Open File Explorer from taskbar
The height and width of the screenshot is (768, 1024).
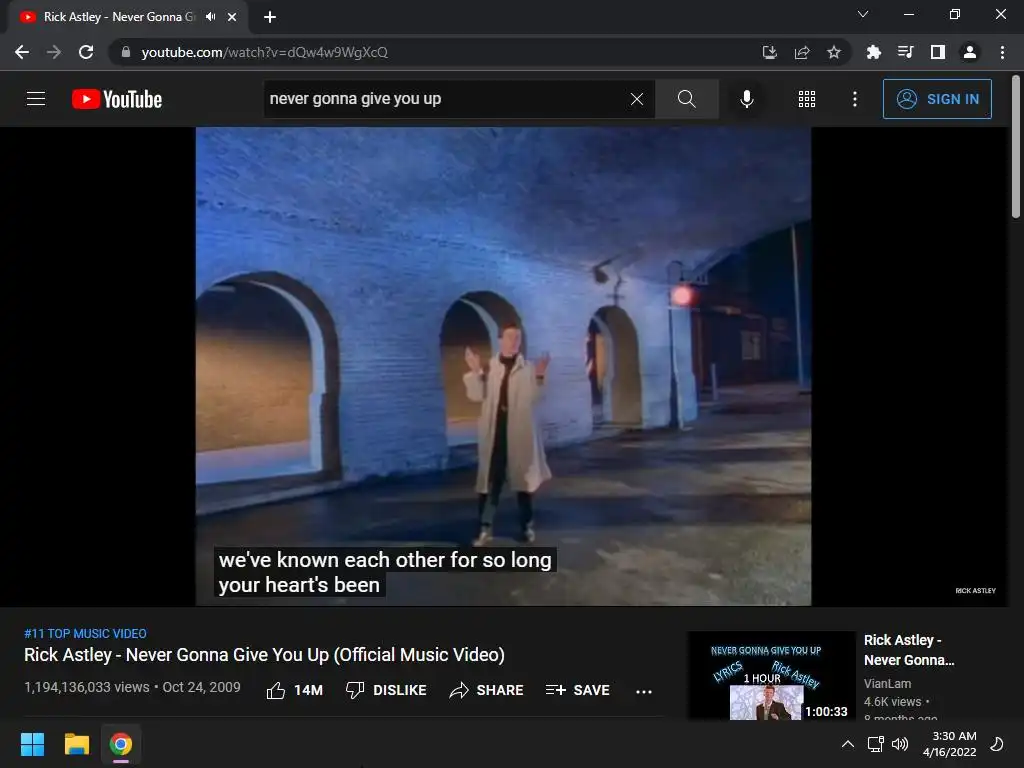pyautogui.click(x=76, y=744)
